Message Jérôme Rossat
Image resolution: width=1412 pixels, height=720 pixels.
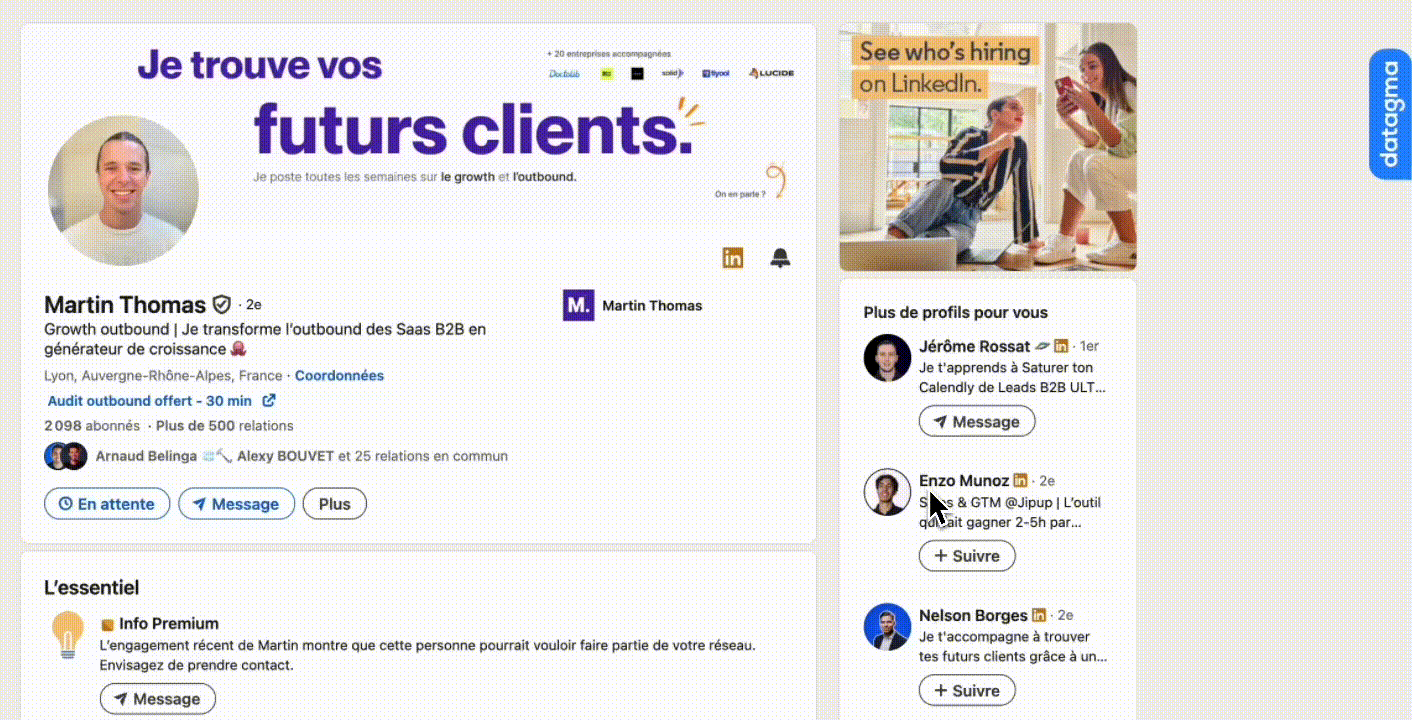click(x=977, y=422)
